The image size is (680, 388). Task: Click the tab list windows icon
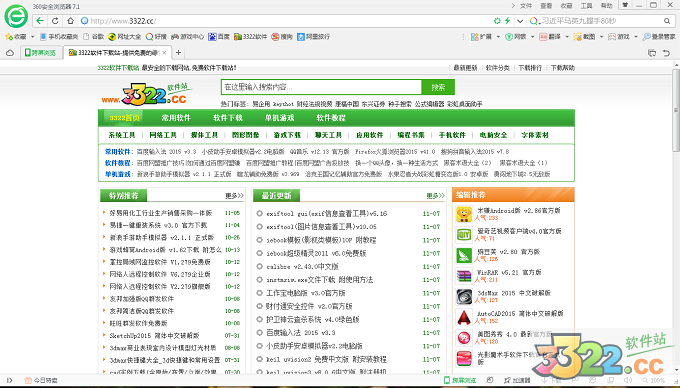point(652,53)
